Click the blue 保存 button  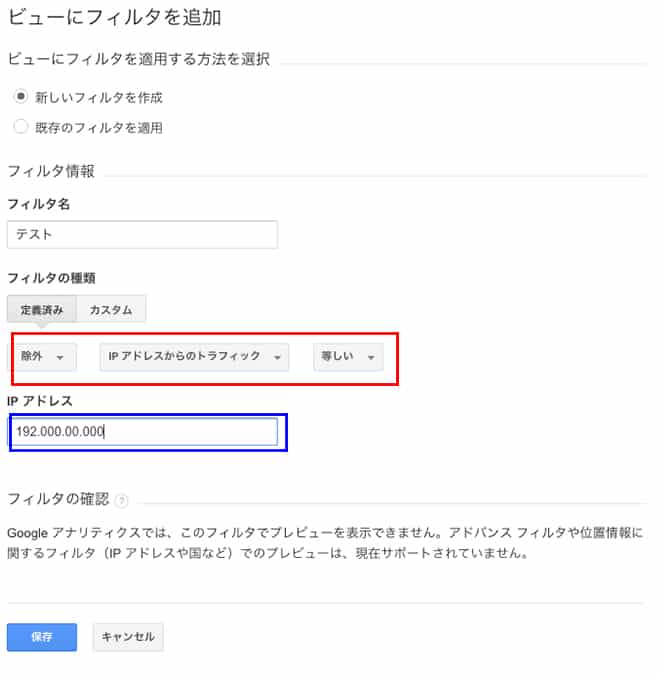42,637
